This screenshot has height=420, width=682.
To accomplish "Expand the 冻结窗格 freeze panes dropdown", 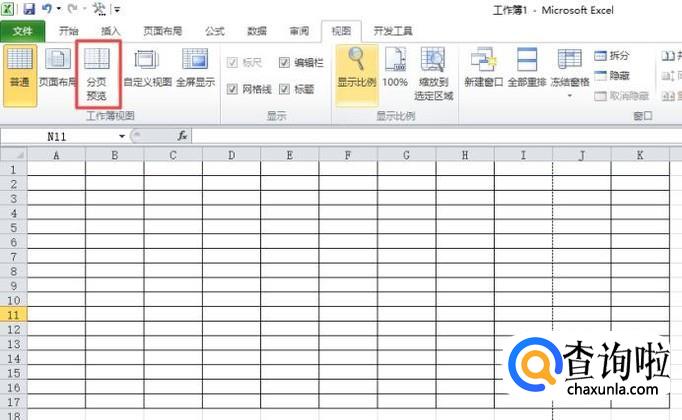I will point(570,95).
